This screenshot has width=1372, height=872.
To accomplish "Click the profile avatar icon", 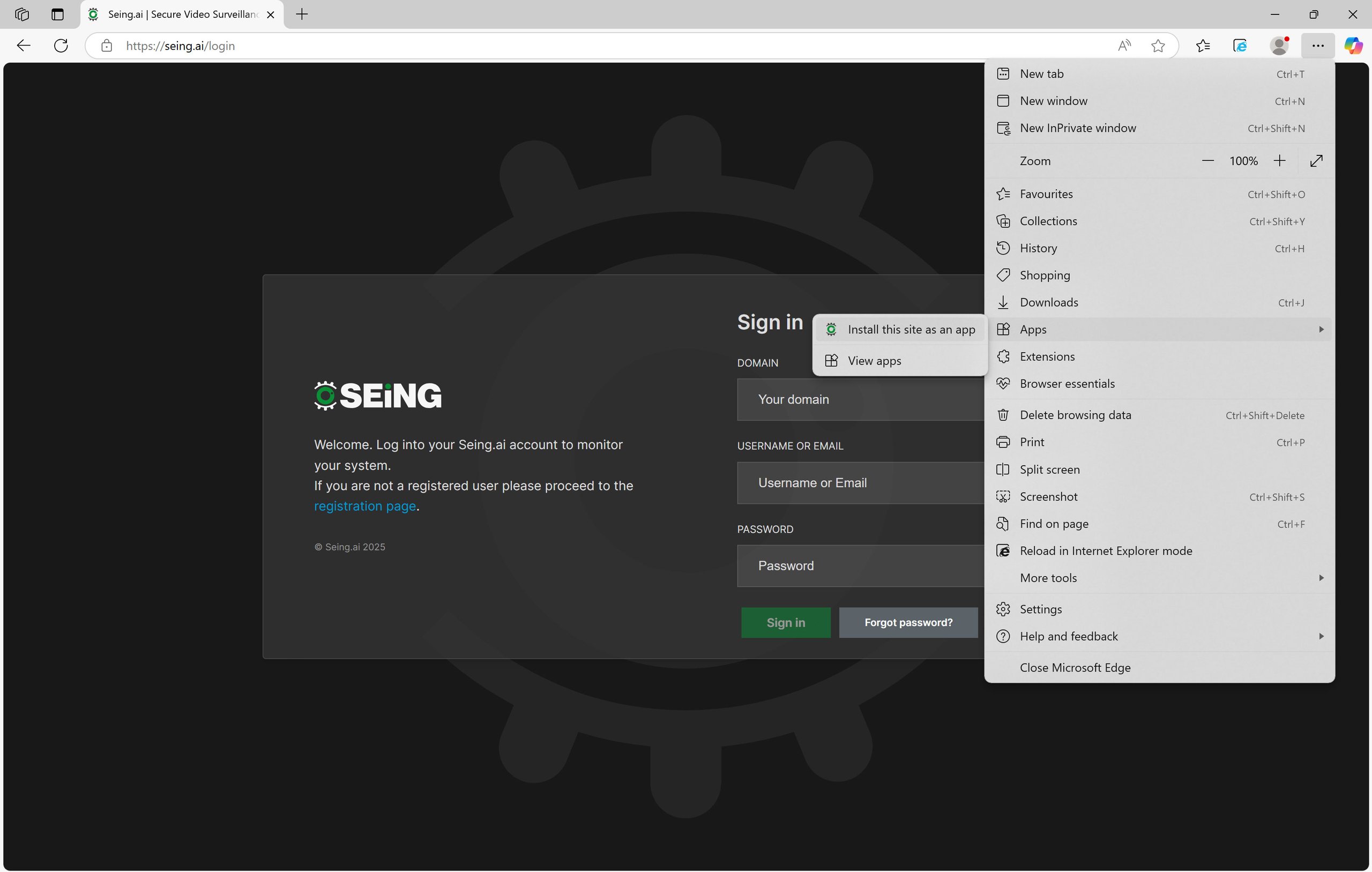I will click(x=1279, y=46).
